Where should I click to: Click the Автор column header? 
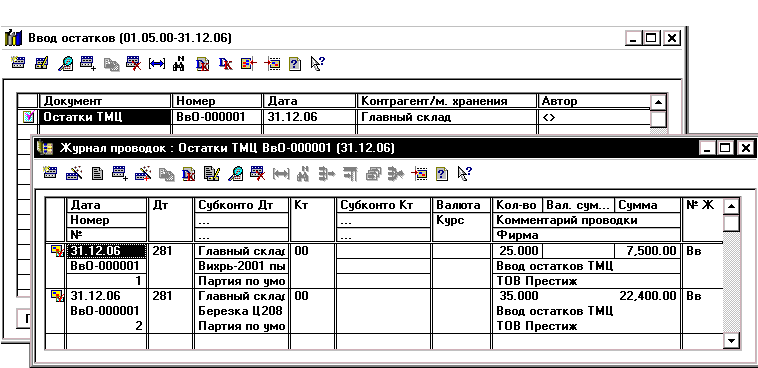click(x=593, y=101)
